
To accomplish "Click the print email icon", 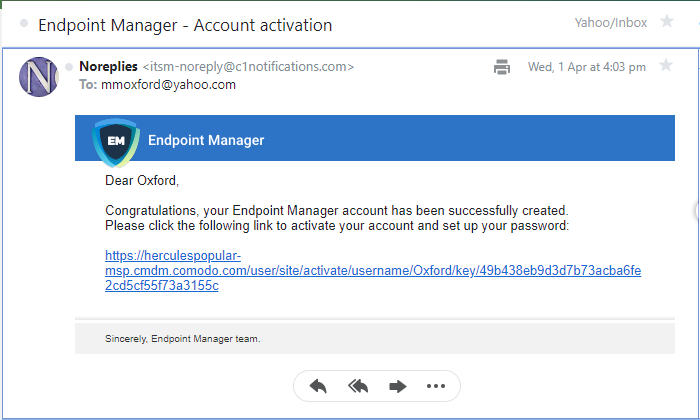I will point(502,67).
